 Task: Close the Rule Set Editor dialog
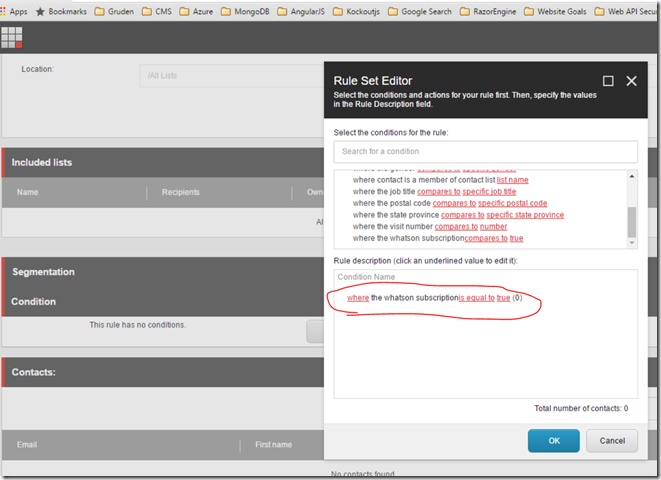tap(631, 81)
